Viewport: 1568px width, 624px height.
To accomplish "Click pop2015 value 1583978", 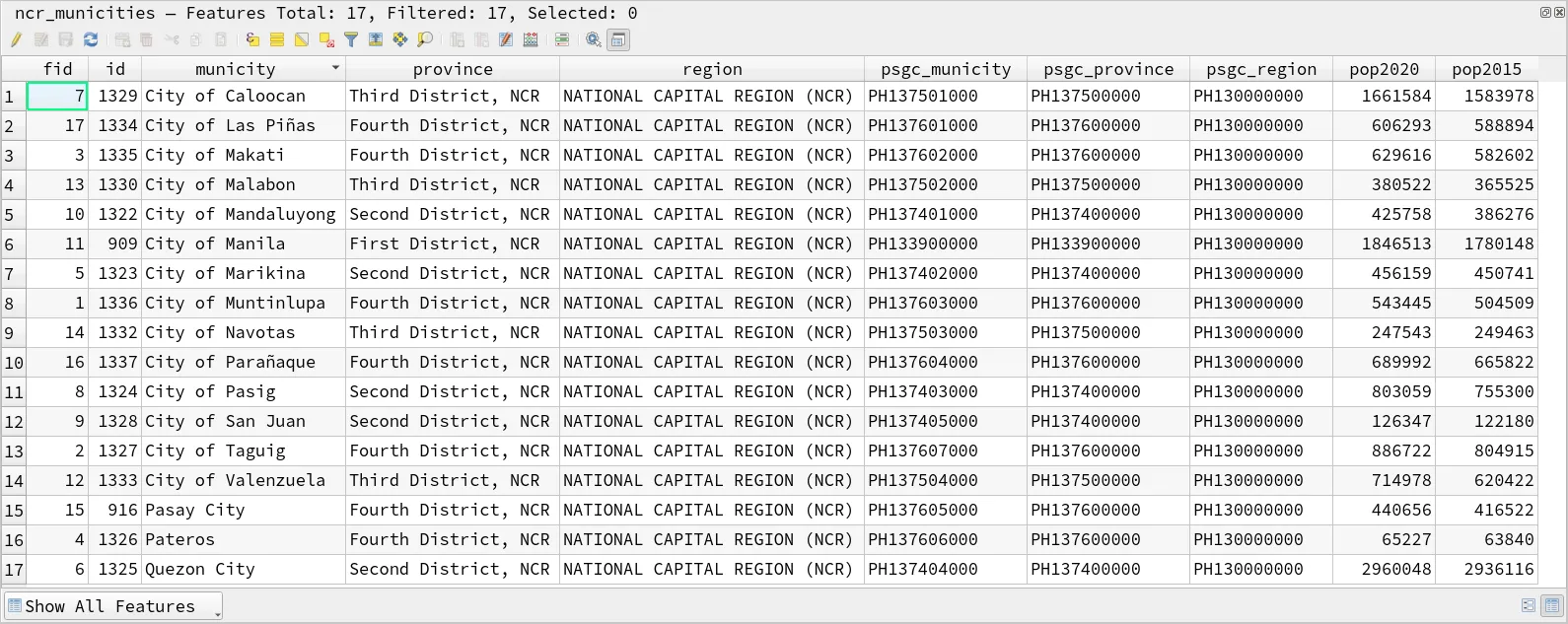I will [1486, 96].
